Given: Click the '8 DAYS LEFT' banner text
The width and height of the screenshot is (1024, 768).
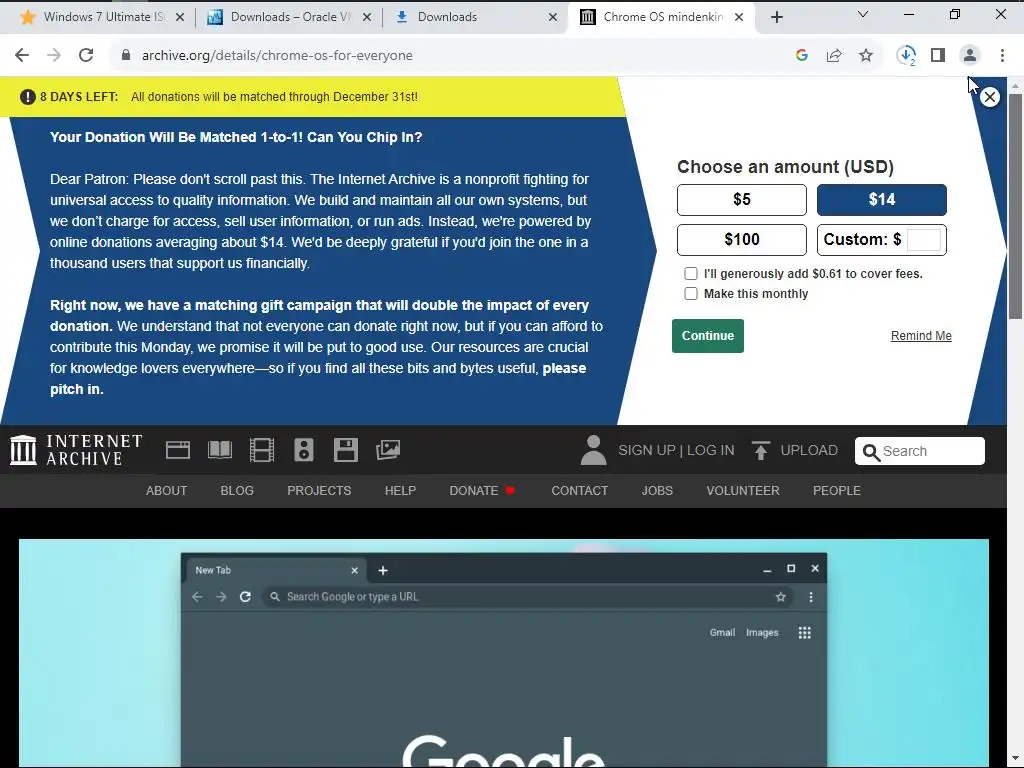Looking at the screenshot, I should click(x=79, y=97).
